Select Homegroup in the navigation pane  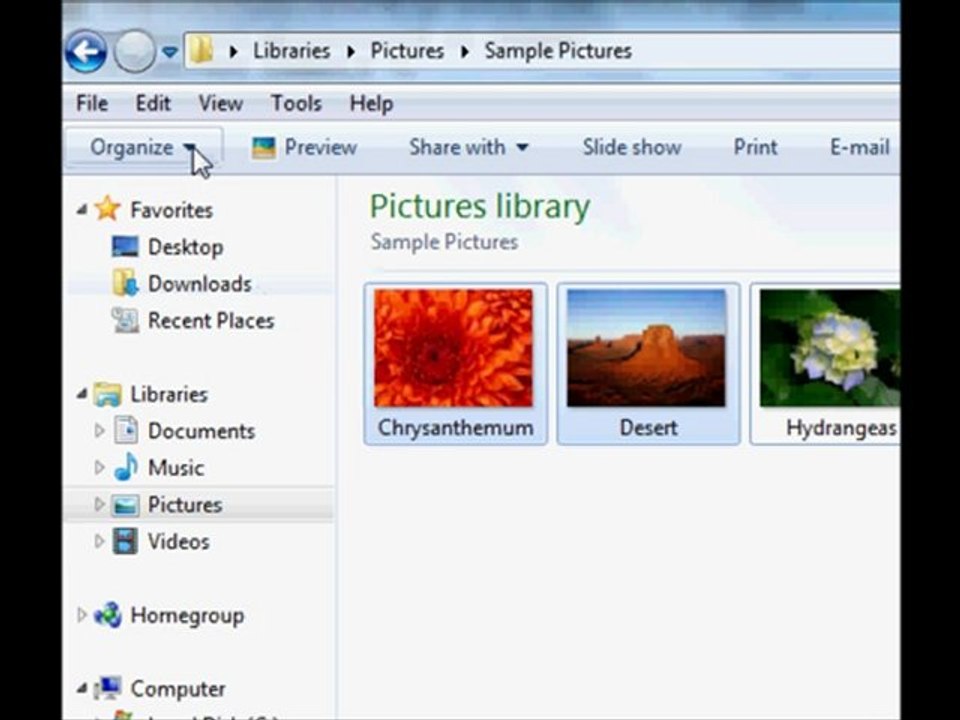coord(187,616)
